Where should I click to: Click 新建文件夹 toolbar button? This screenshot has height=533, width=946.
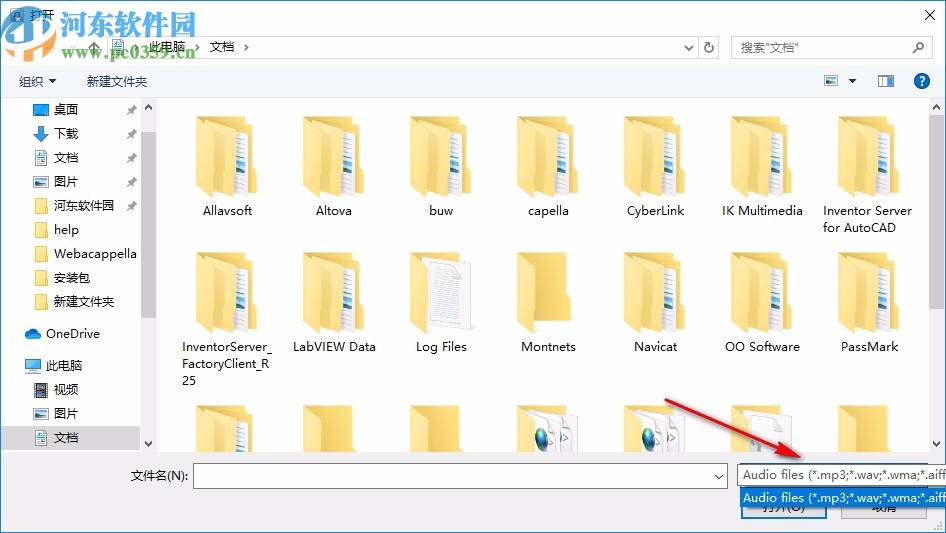[x=116, y=81]
